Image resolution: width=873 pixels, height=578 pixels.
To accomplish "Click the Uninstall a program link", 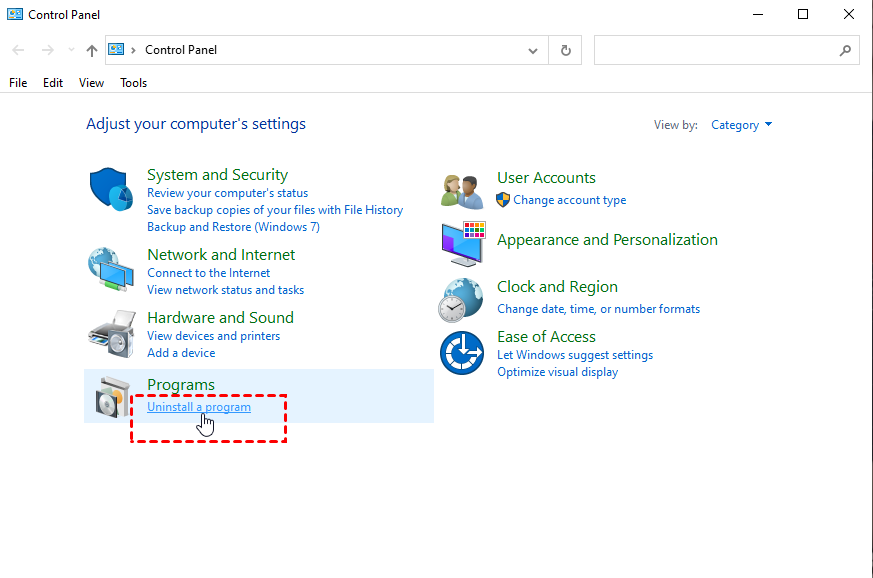I will coord(199,407).
